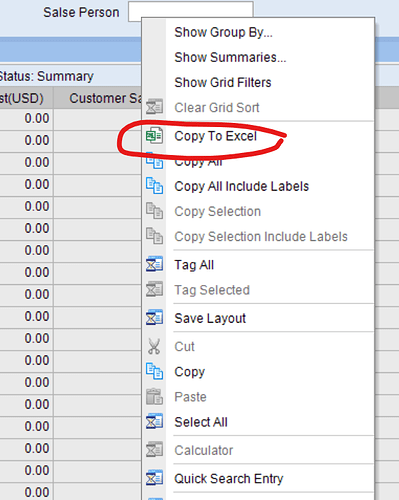Click the Quick Search Entry icon
Screen dimensions: 399x500
pyautogui.click(x=154, y=478)
